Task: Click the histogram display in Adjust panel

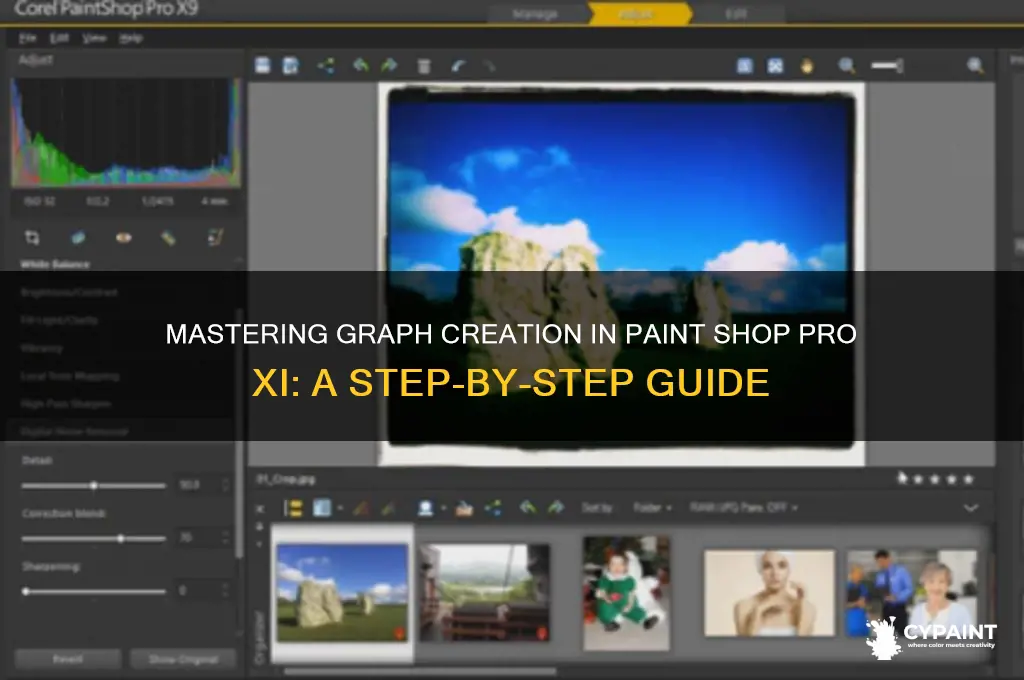Action: coord(125,133)
